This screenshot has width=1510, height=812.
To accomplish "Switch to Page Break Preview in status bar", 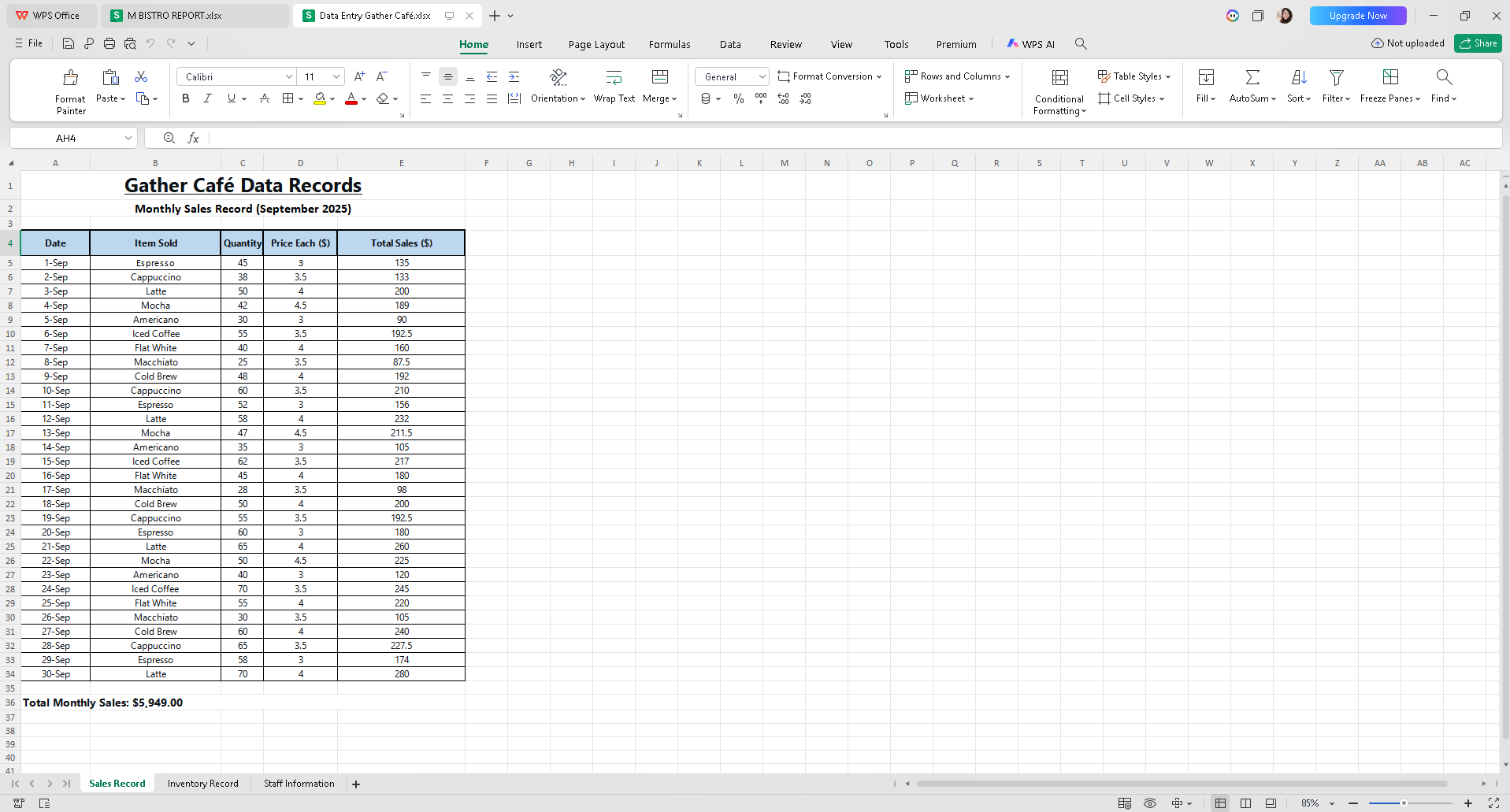I will [1271, 803].
